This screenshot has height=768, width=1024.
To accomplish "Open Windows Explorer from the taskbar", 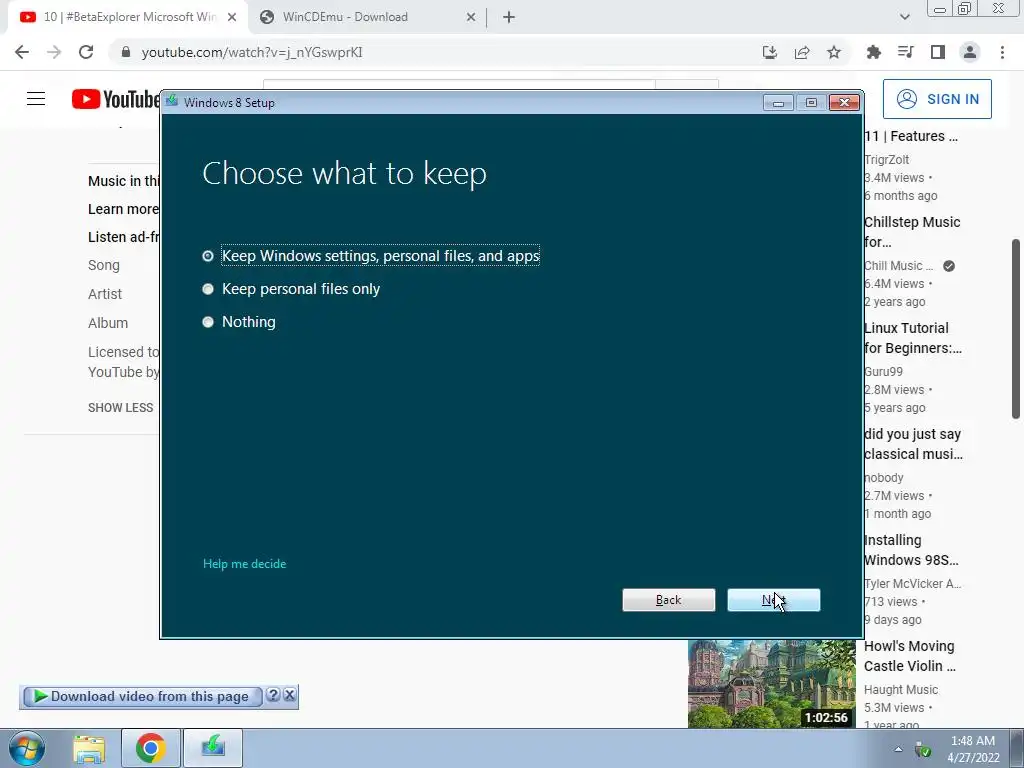I will coord(89,748).
